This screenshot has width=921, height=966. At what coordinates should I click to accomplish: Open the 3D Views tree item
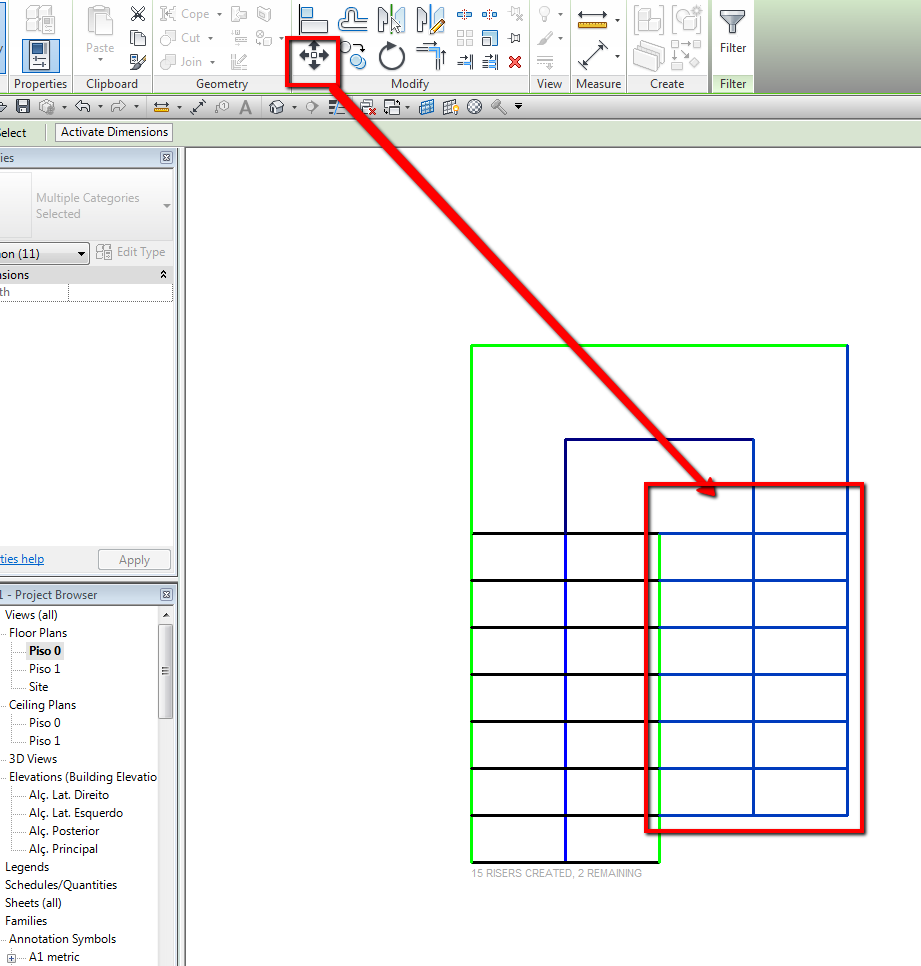click(x=33, y=759)
